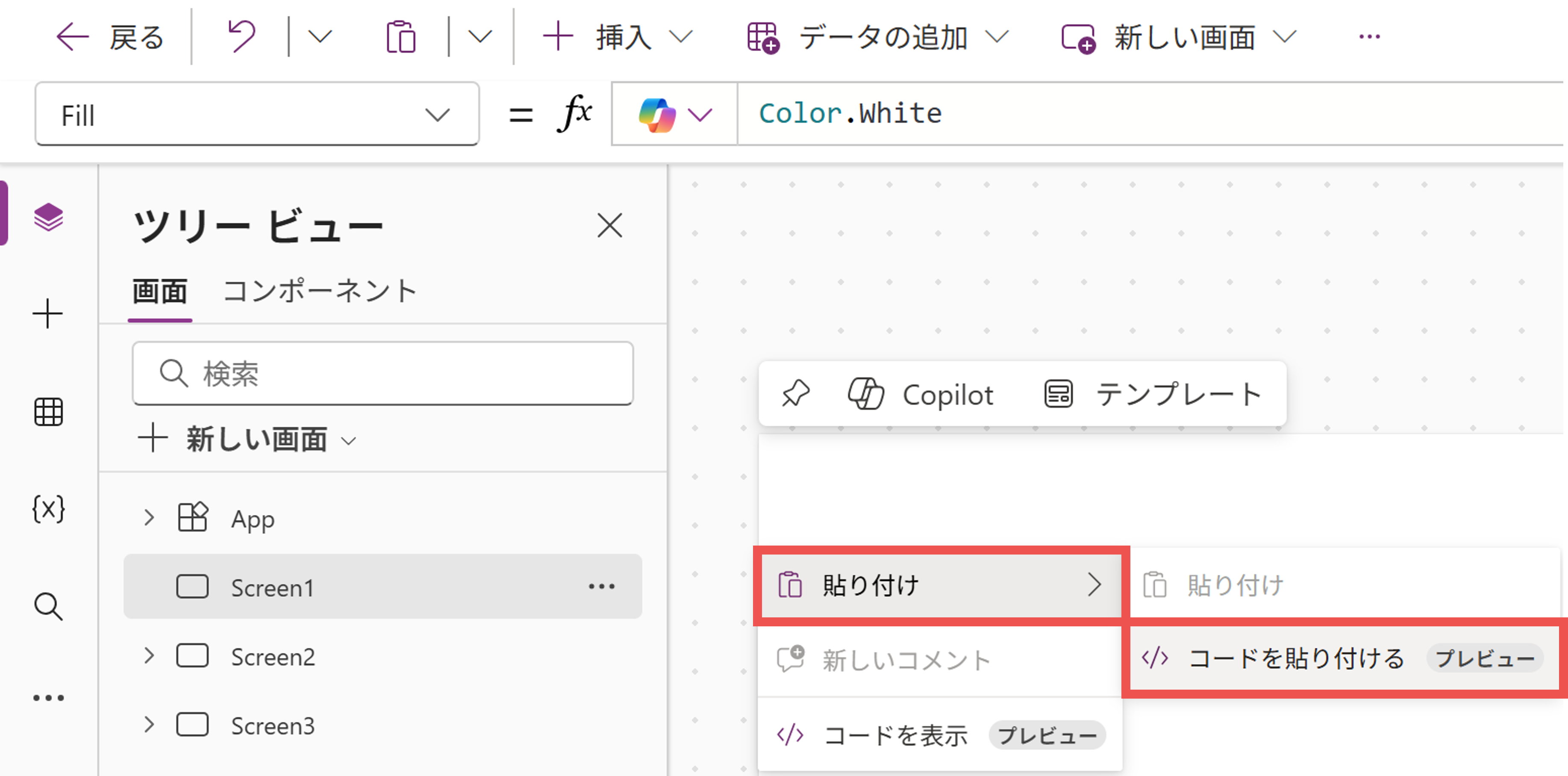Click the toolbar paste clipboard icon
Screen dimensions: 1568x776
pos(400,37)
